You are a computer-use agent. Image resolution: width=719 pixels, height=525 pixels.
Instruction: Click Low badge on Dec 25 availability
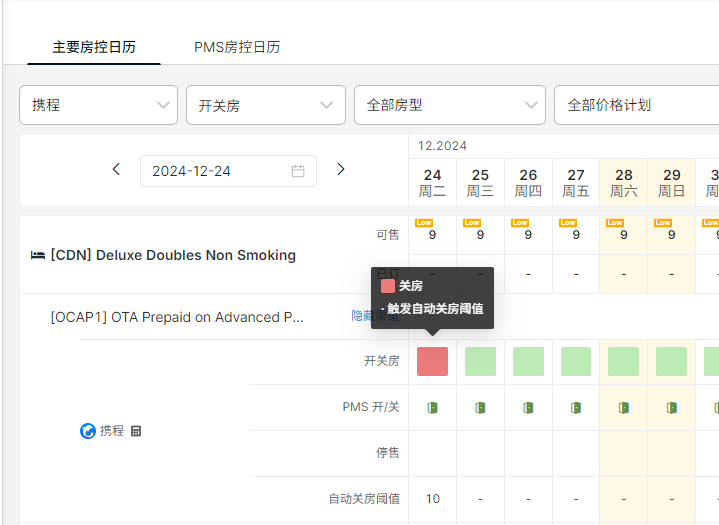(472, 223)
